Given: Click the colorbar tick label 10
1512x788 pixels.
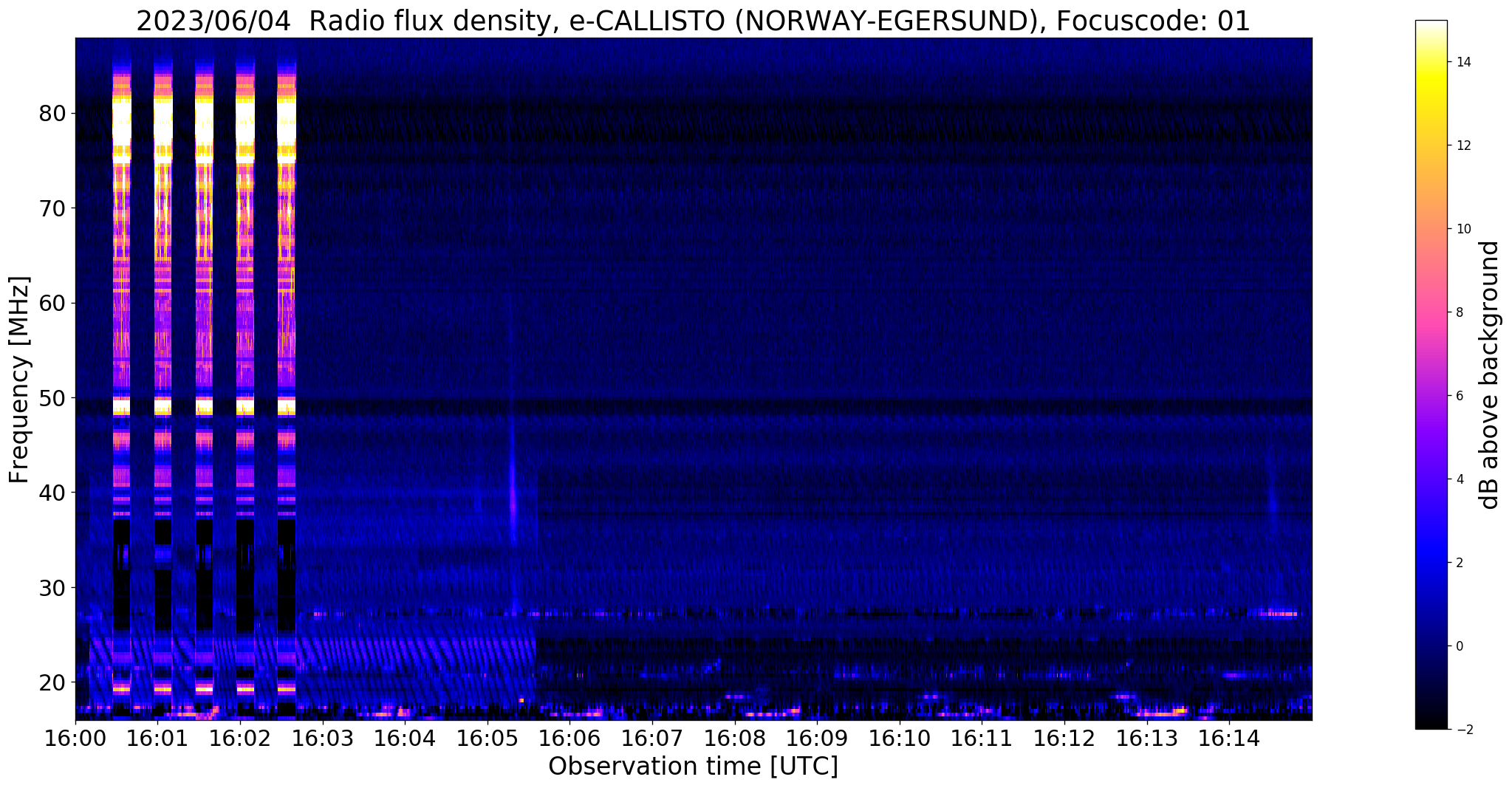Looking at the screenshot, I should tap(1463, 229).
